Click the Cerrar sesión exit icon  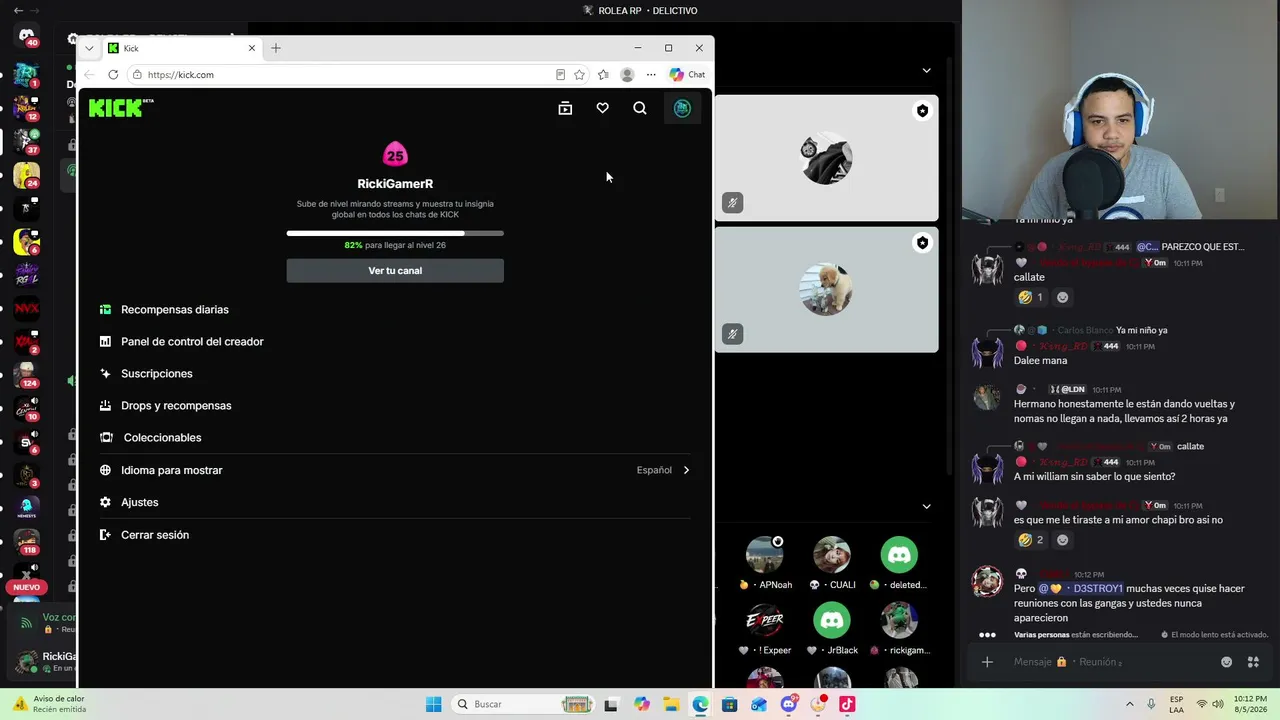coord(105,535)
